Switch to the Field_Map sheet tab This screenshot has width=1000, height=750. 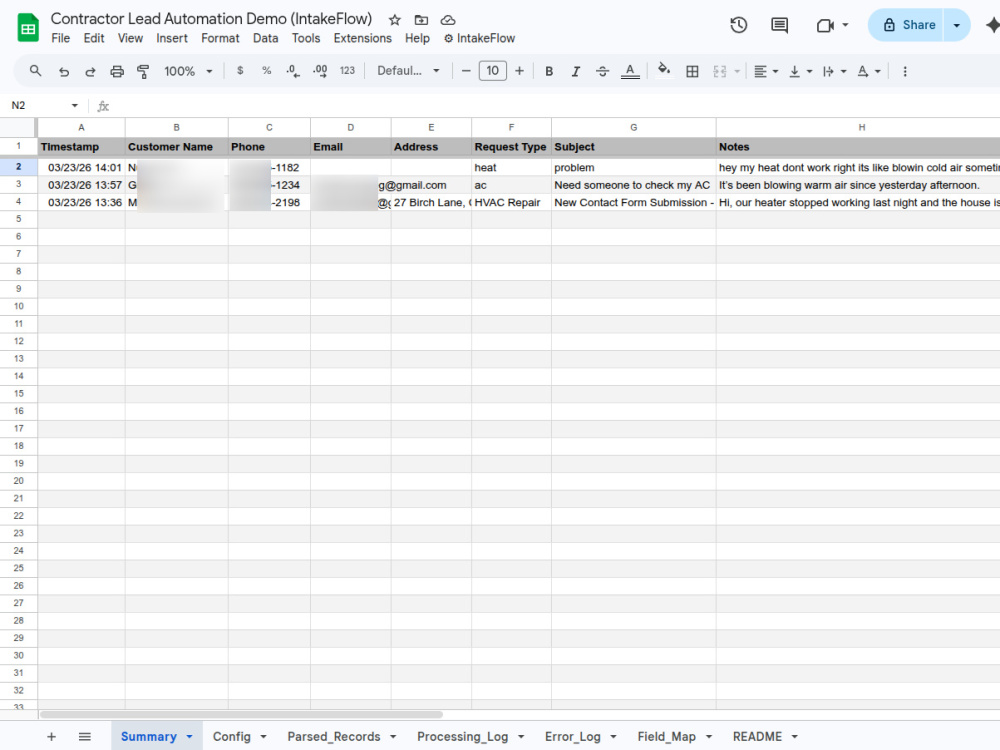pos(666,737)
